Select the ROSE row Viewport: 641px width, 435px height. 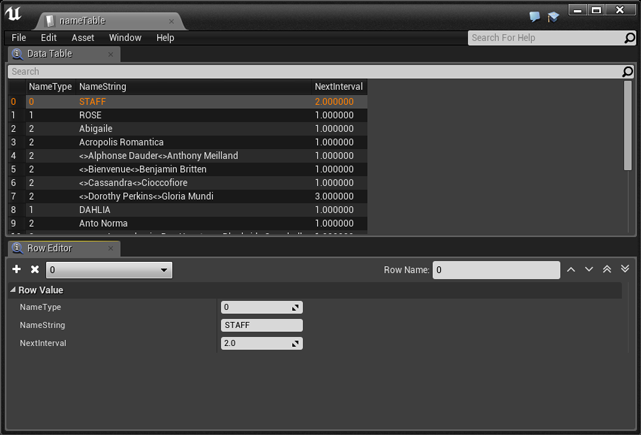[x=188, y=115]
